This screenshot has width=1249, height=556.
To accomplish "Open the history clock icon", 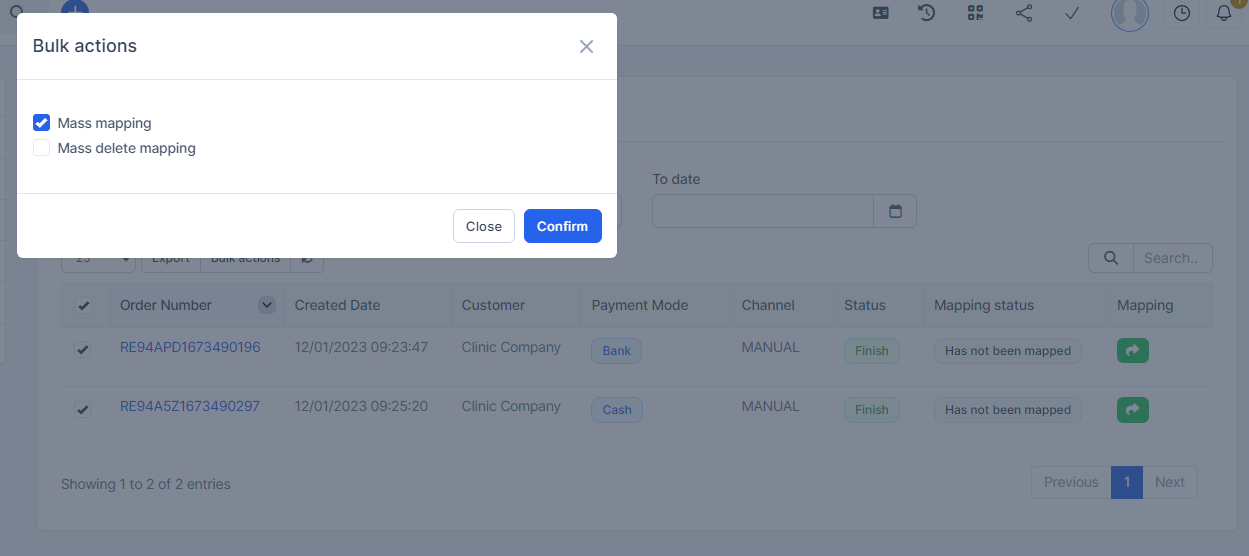I will 927,13.
